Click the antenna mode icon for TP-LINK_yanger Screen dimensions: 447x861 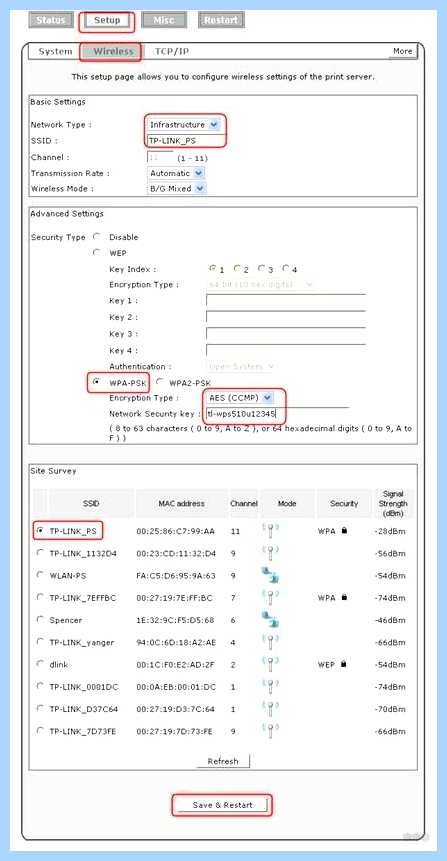[270, 642]
